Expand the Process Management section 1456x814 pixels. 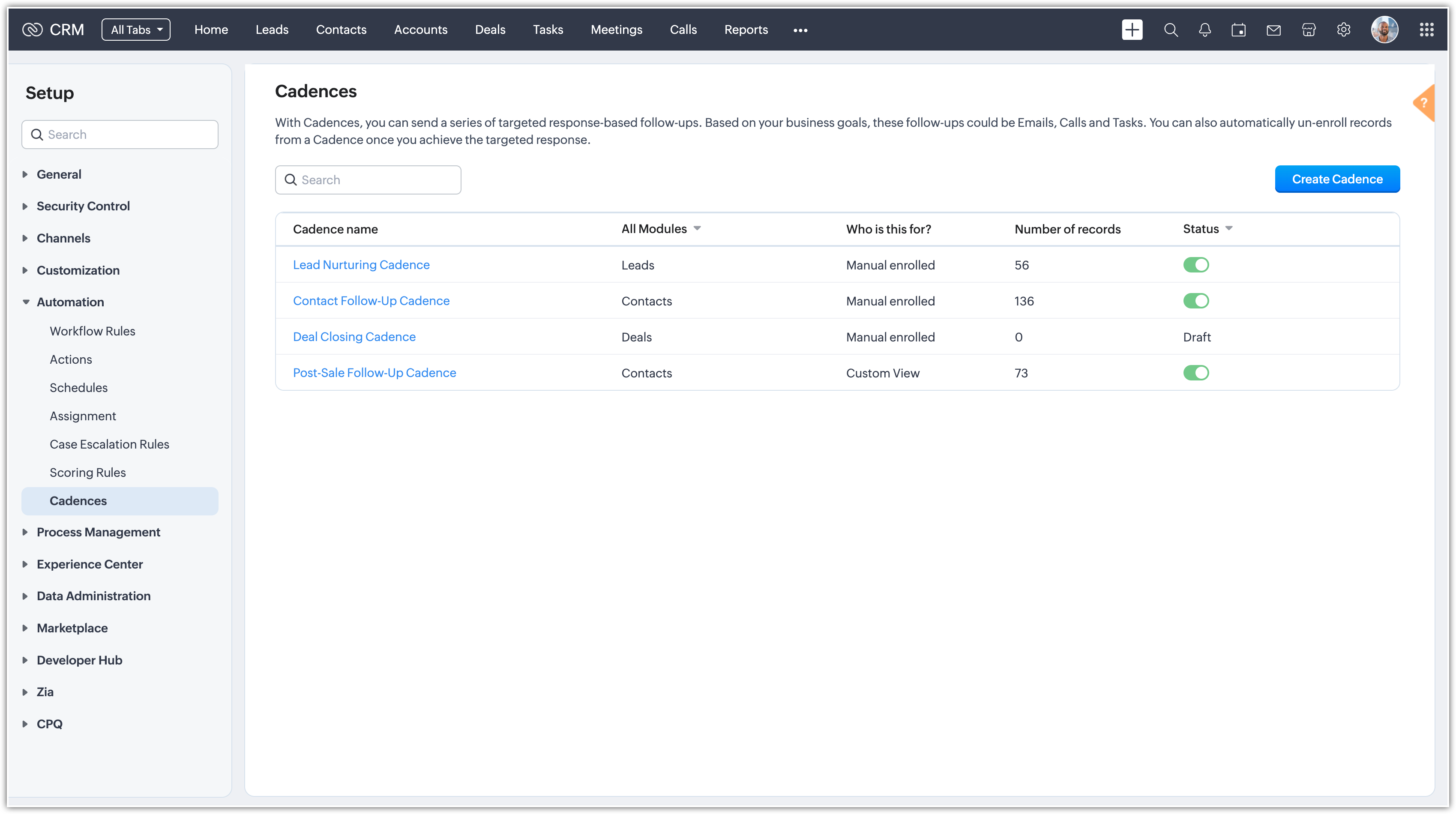(x=99, y=532)
